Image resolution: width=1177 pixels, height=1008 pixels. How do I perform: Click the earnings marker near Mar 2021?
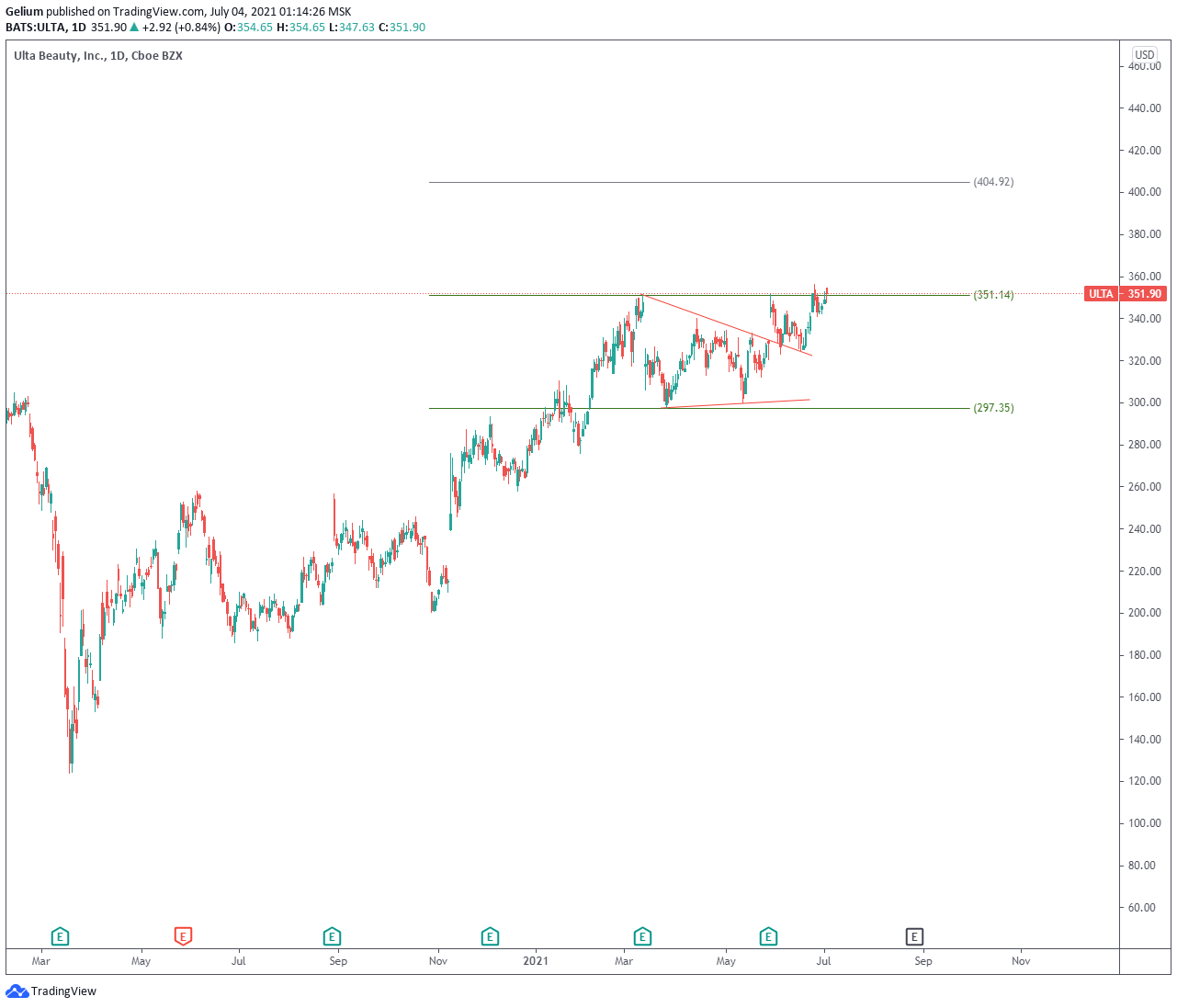pos(642,937)
